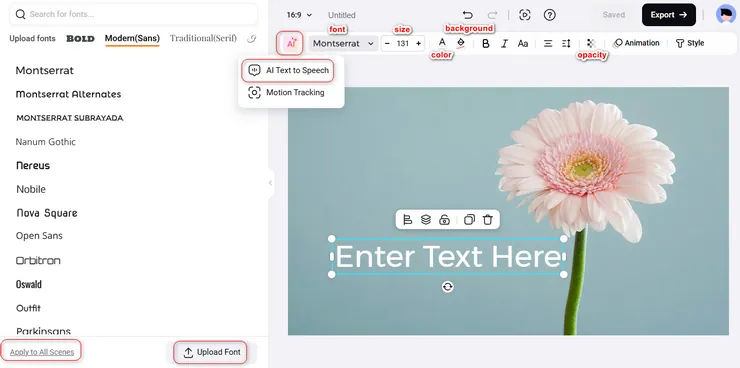Switch to Traditional(Serif) tab
The image size is (740, 368).
[203, 38]
